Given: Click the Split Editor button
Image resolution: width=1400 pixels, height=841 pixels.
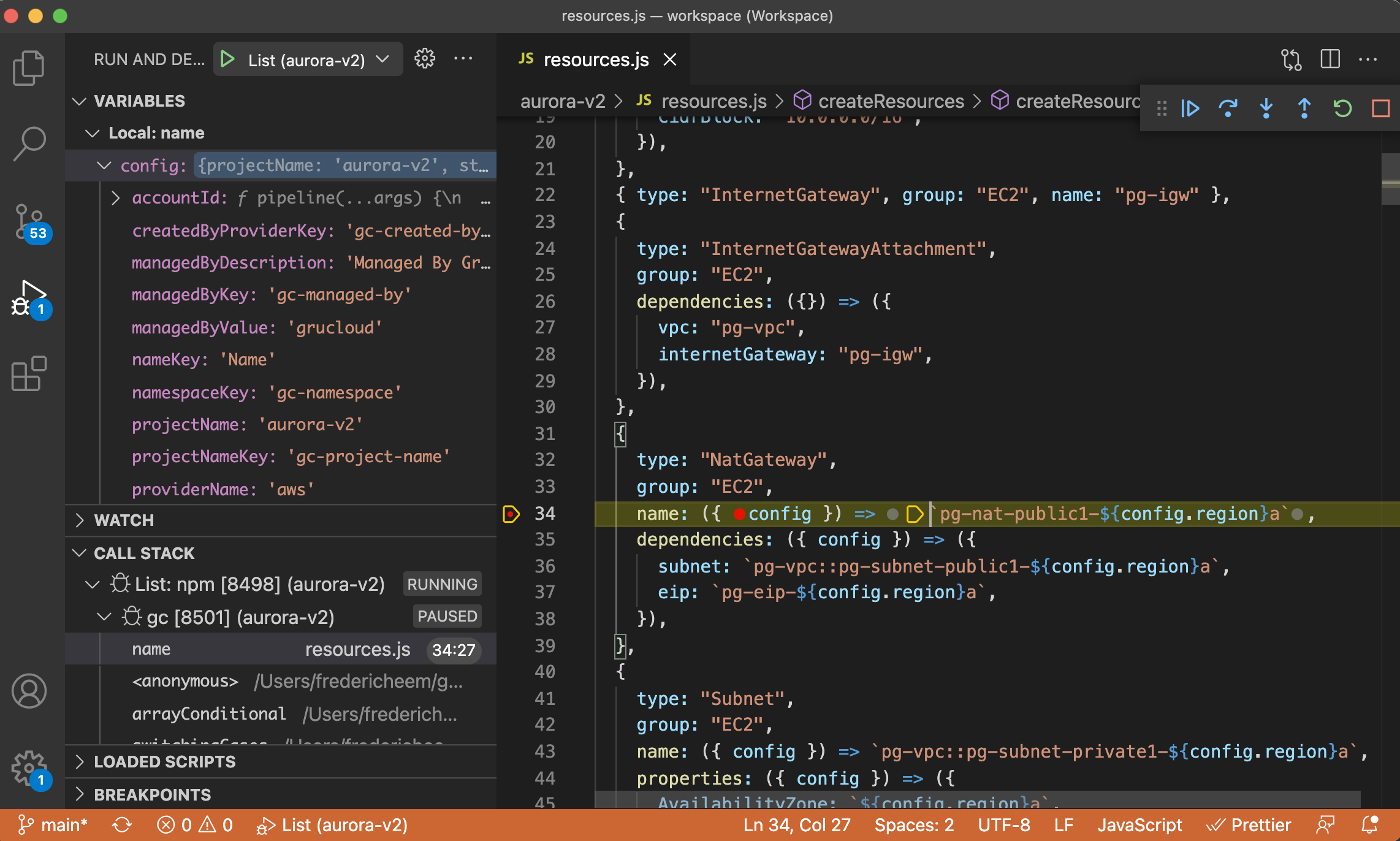Looking at the screenshot, I should pos(1330,60).
